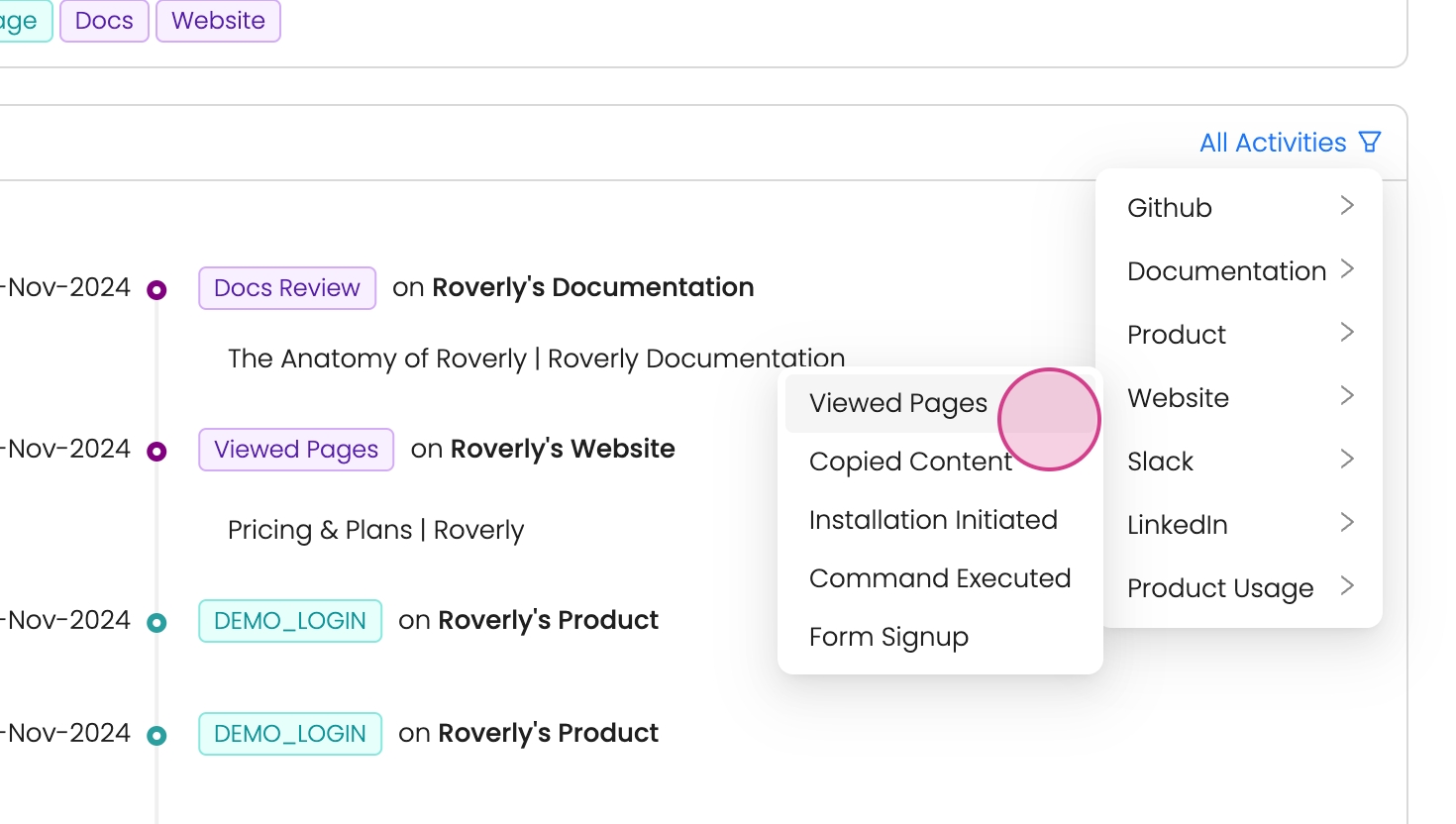Open the All Activities filter dropdown
1456x824 pixels.
coord(1273,143)
